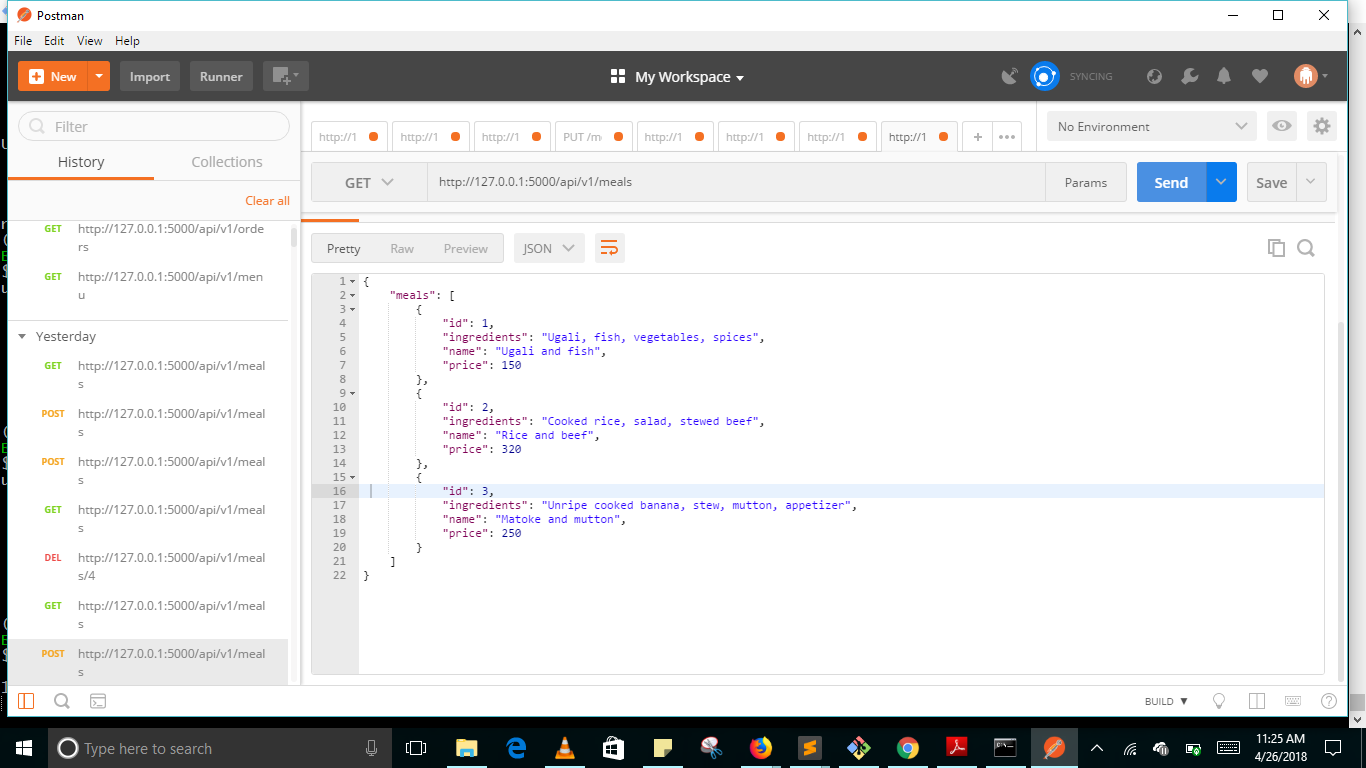Open the find icon in status bar

[61, 701]
